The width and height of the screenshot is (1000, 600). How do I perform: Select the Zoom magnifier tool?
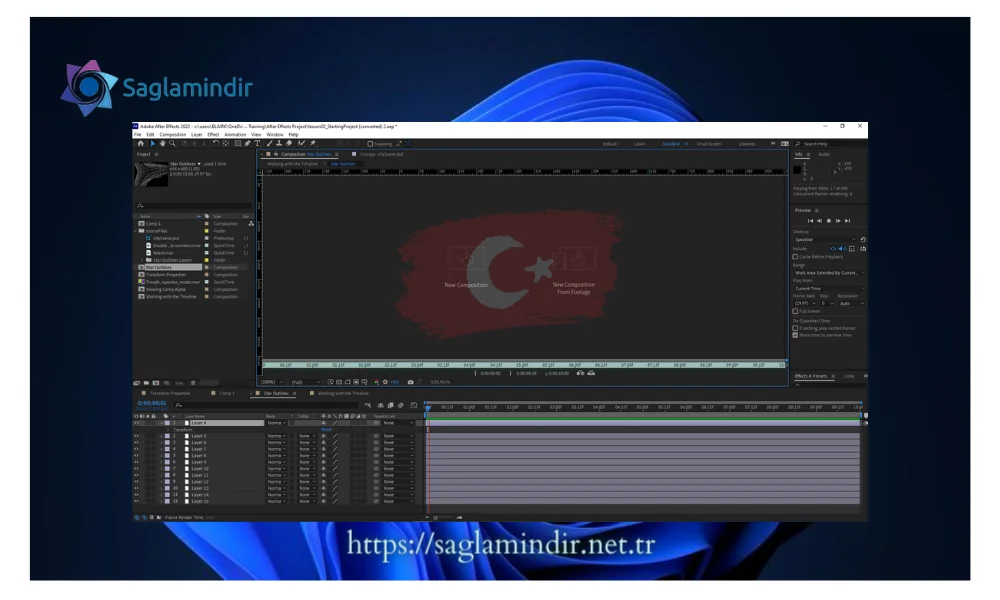click(172, 143)
